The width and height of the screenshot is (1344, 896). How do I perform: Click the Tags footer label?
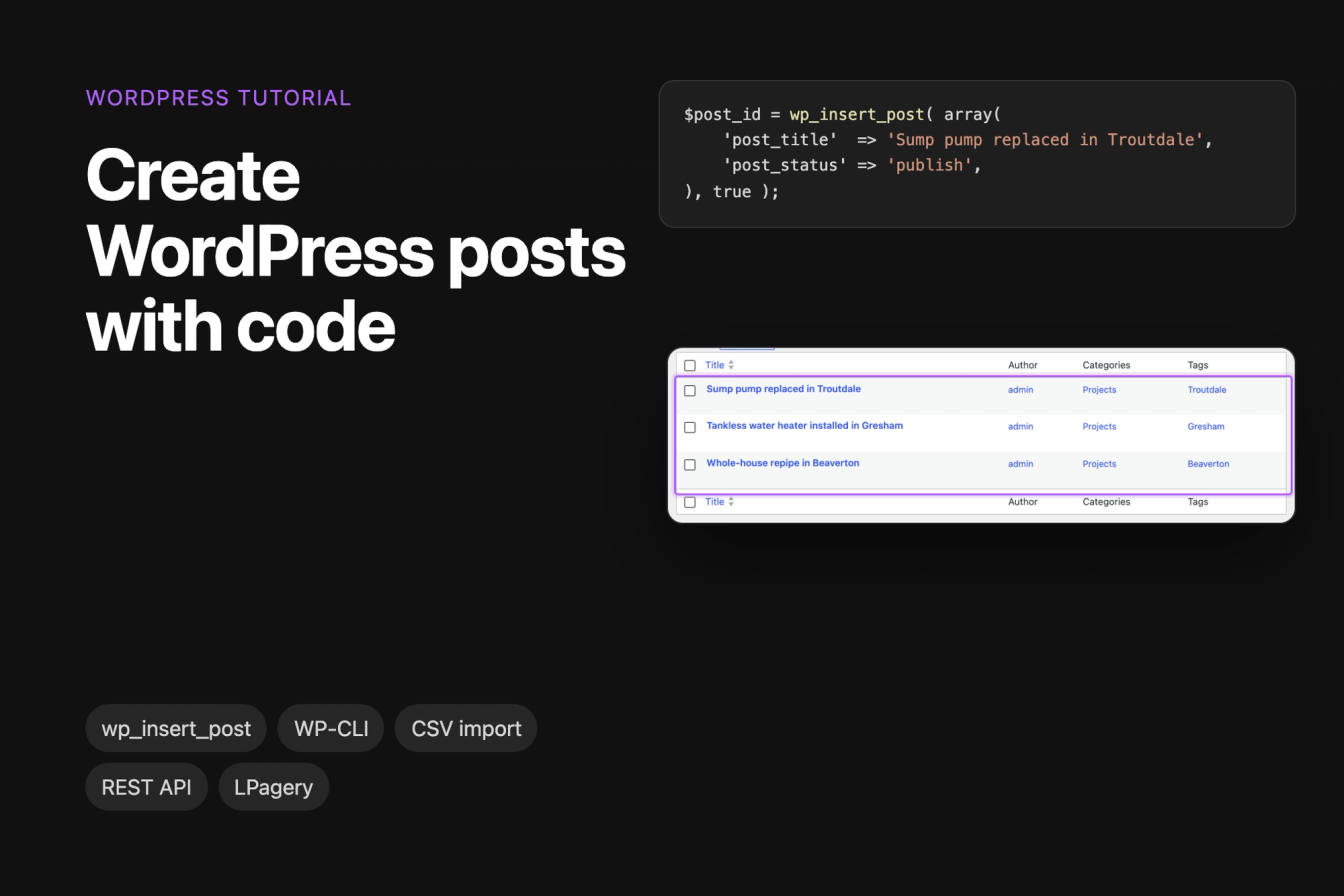[1198, 502]
